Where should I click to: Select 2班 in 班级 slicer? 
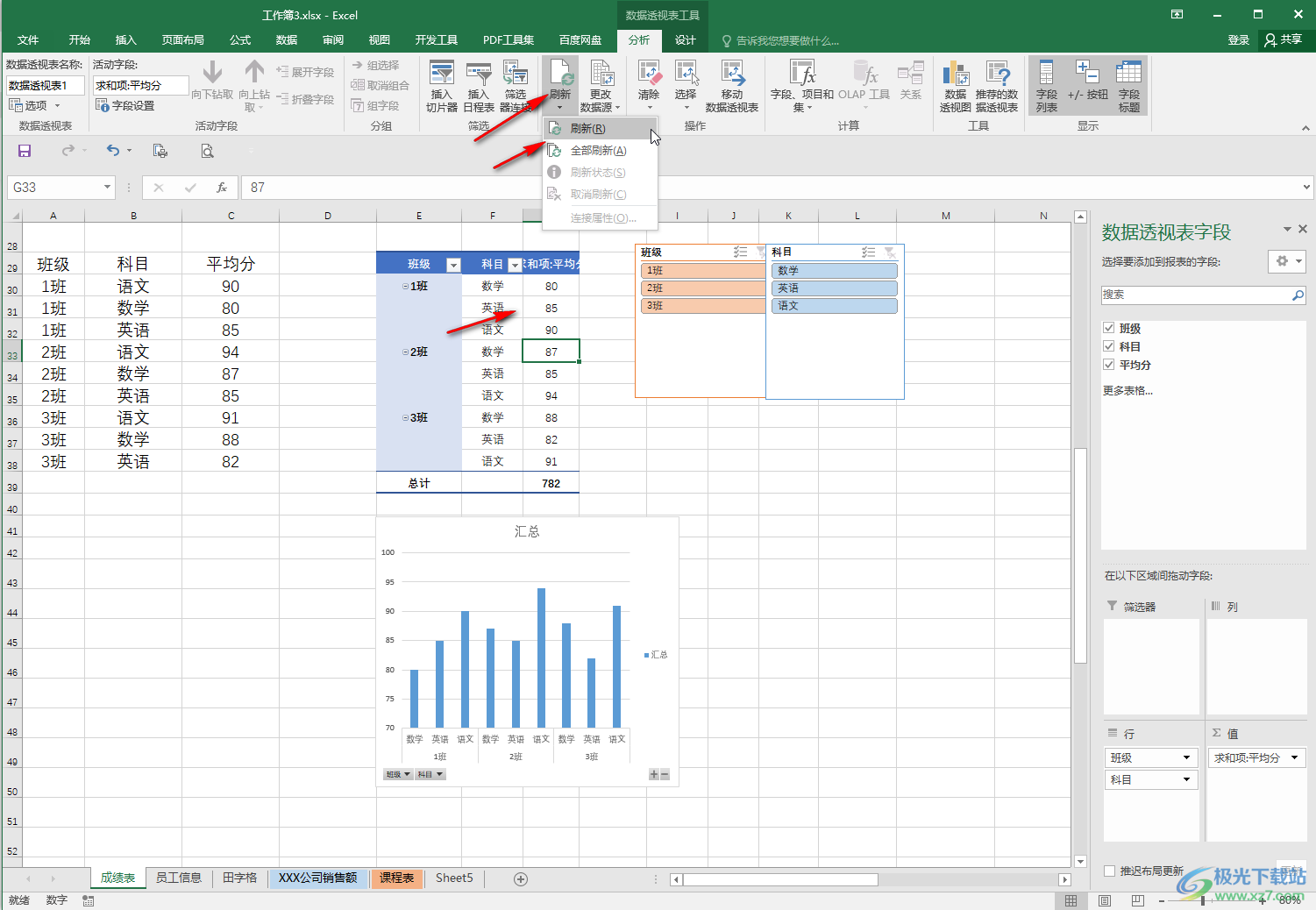[703, 288]
